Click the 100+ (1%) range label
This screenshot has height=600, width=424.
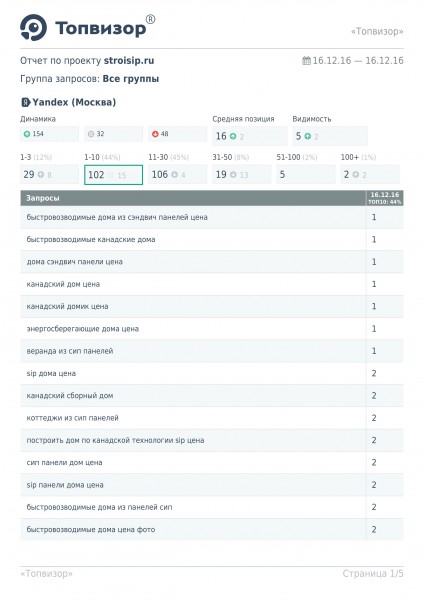pos(358,157)
